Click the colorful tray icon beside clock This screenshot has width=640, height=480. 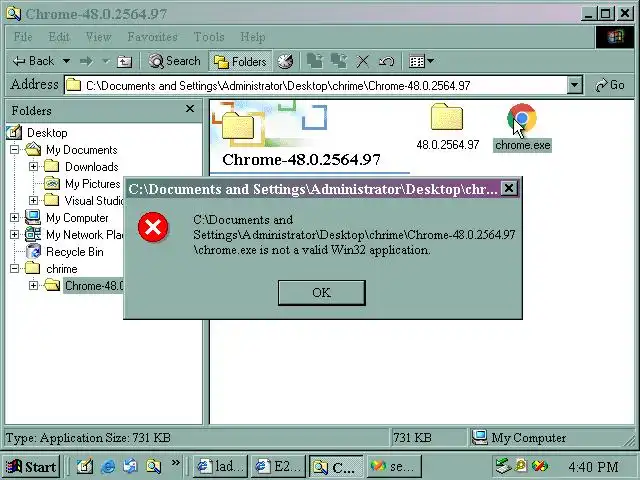540,466
